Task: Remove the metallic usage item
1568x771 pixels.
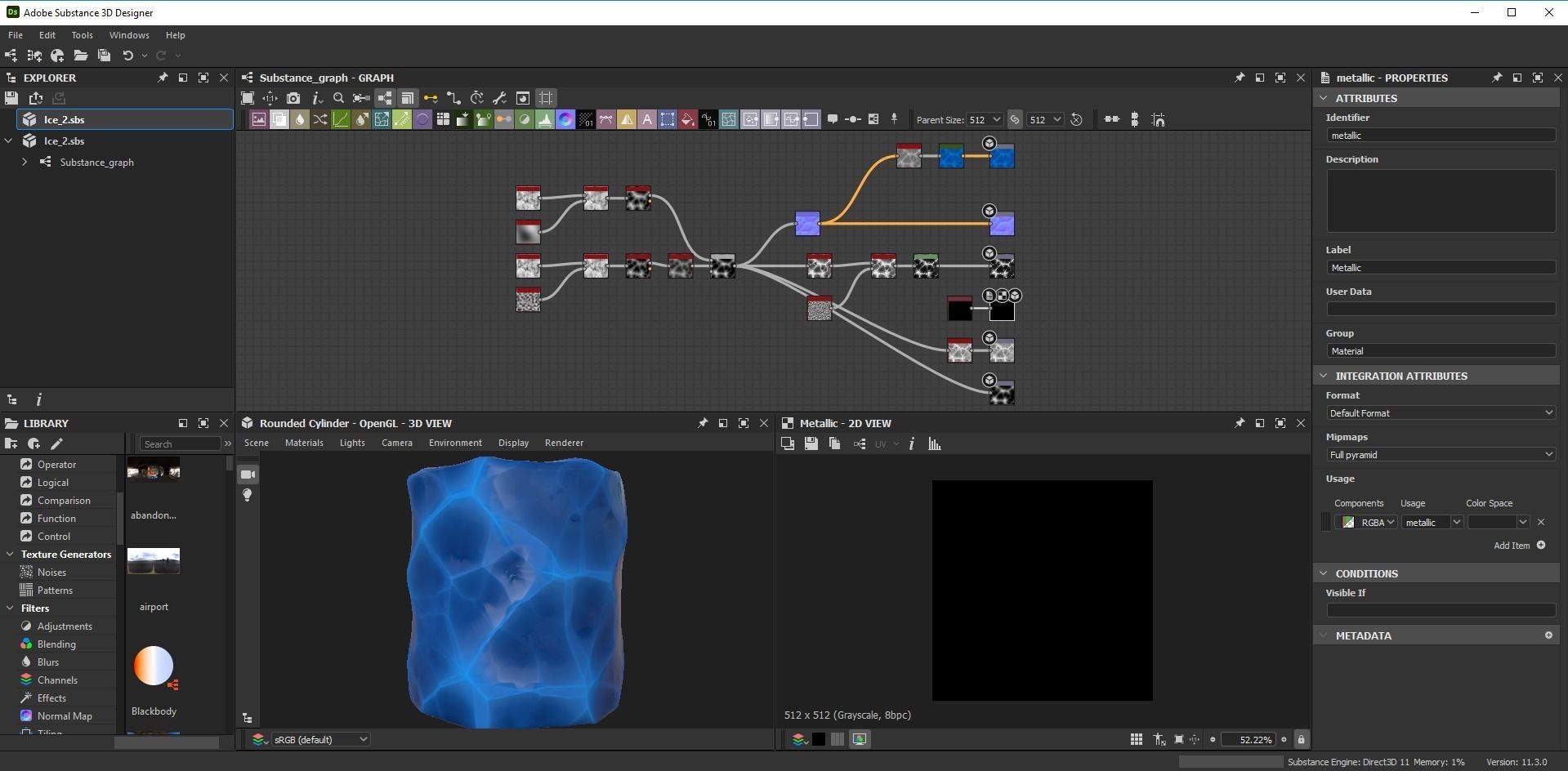Action: coord(1541,522)
